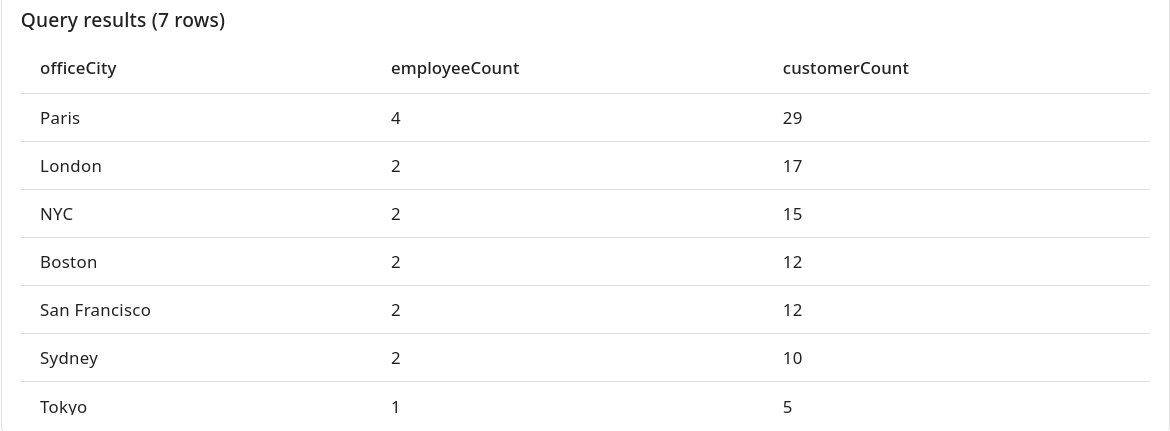Click the customerCount column header
1170x431 pixels.
click(x=845, y=68)
